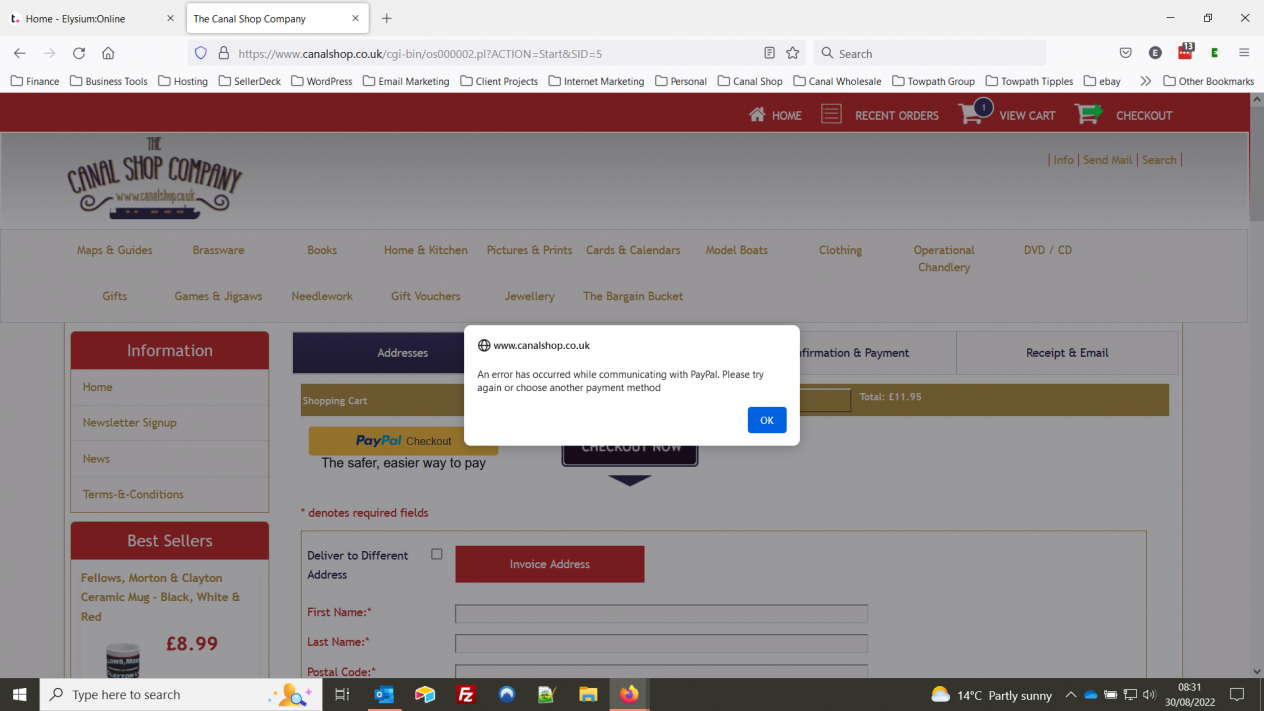Viewport: 1264px width, 711px height.
Task: Click the PayPal Checkout button
Action: point(403,441)
